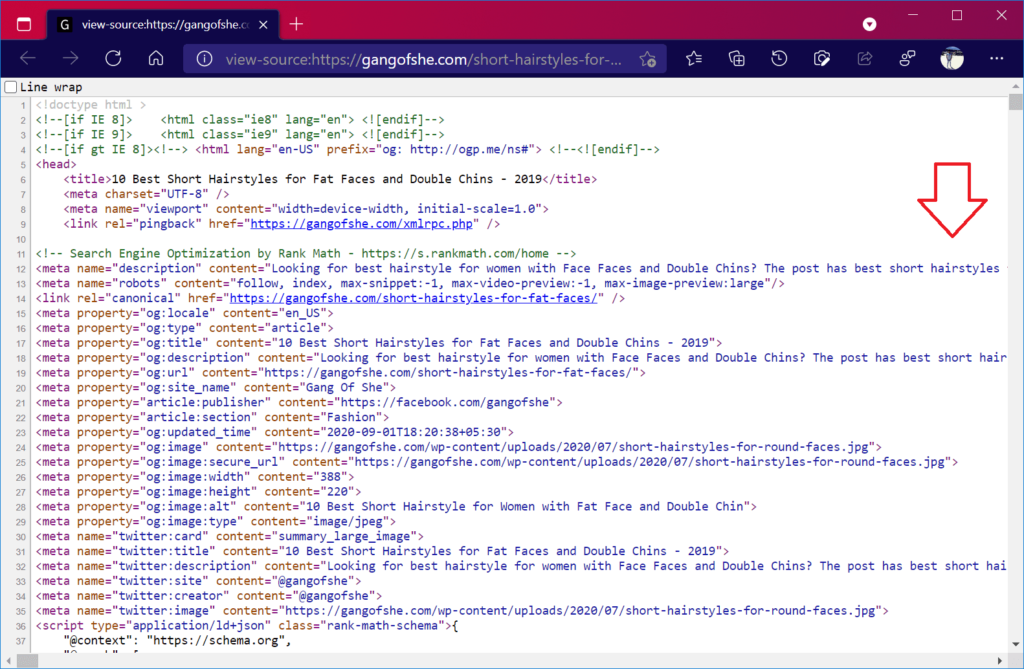Image resolution: width=1024 pixels, height=669 pixels.
Task: Click the scroll down arrow
Action: (x=1016, y=644)
